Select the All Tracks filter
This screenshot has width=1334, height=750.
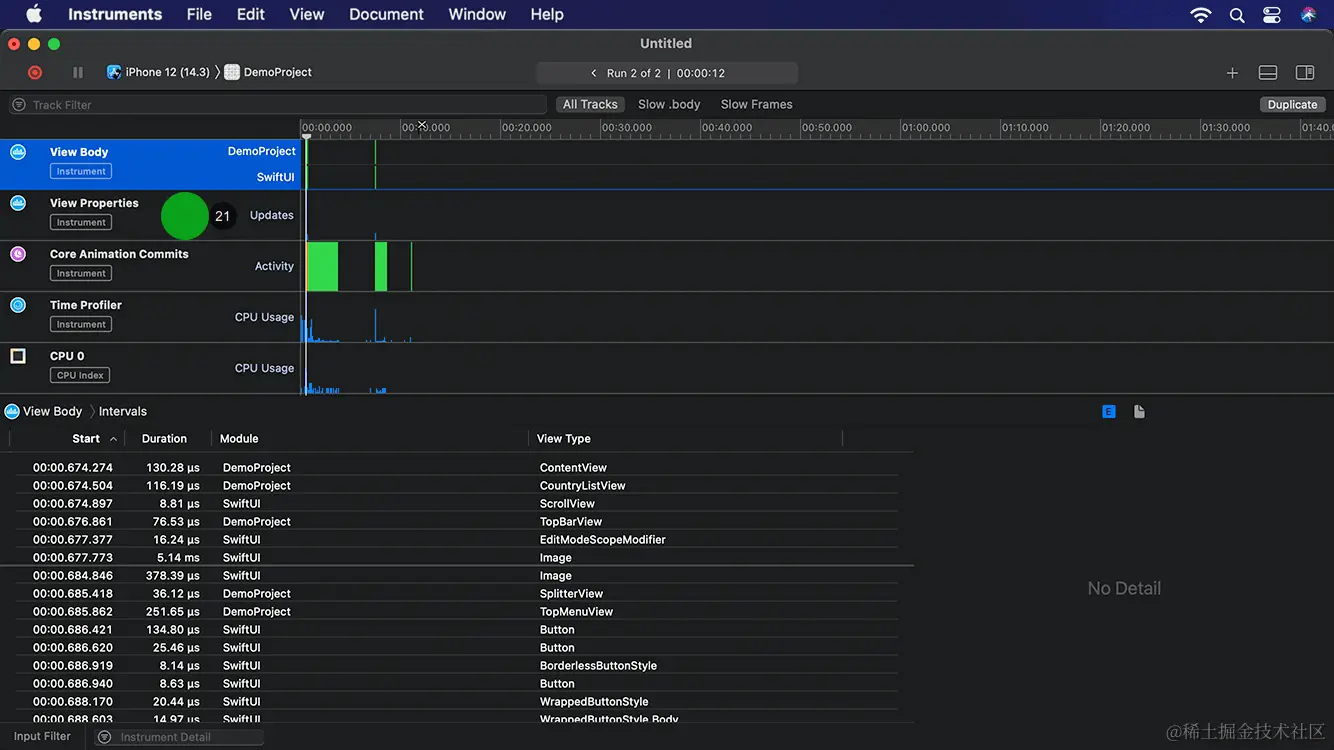click(590, 104)
